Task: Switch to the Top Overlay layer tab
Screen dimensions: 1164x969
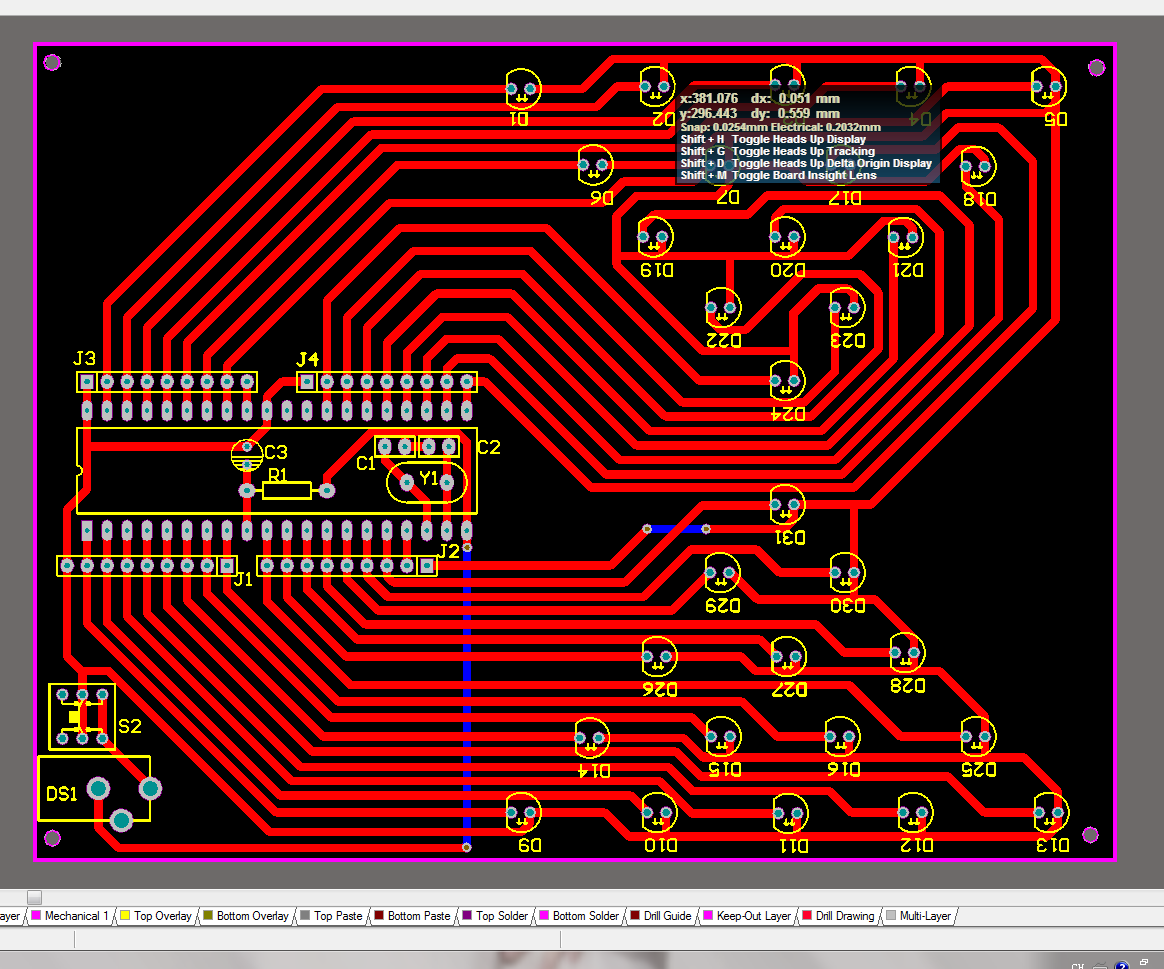Action: [x=156, y=916]
